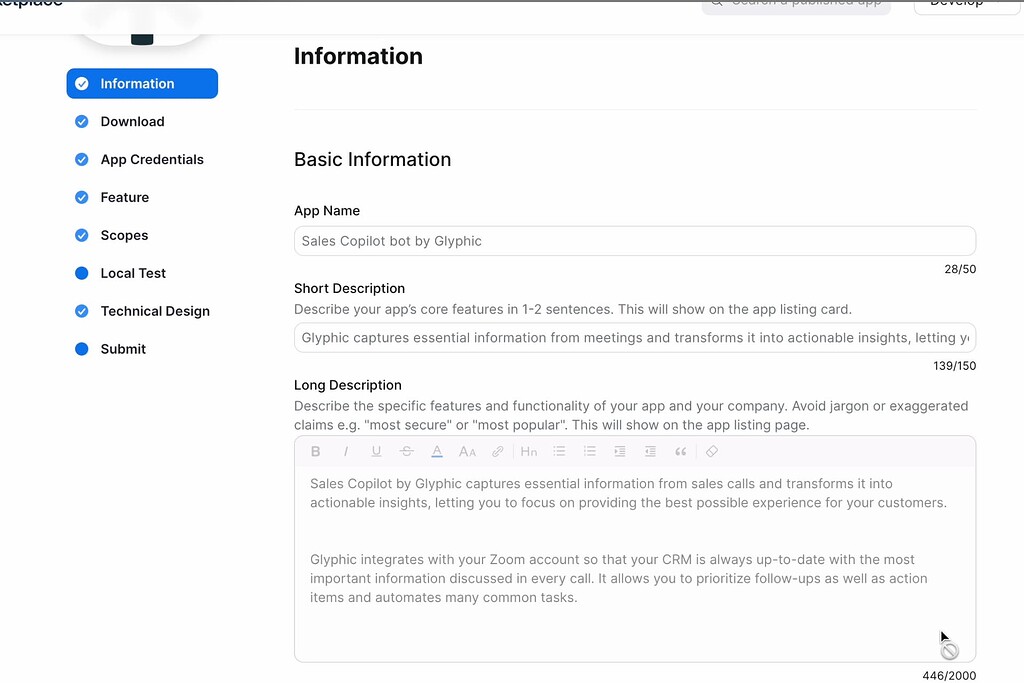Apply a heading with the Hn icon

tap(529, 451)
